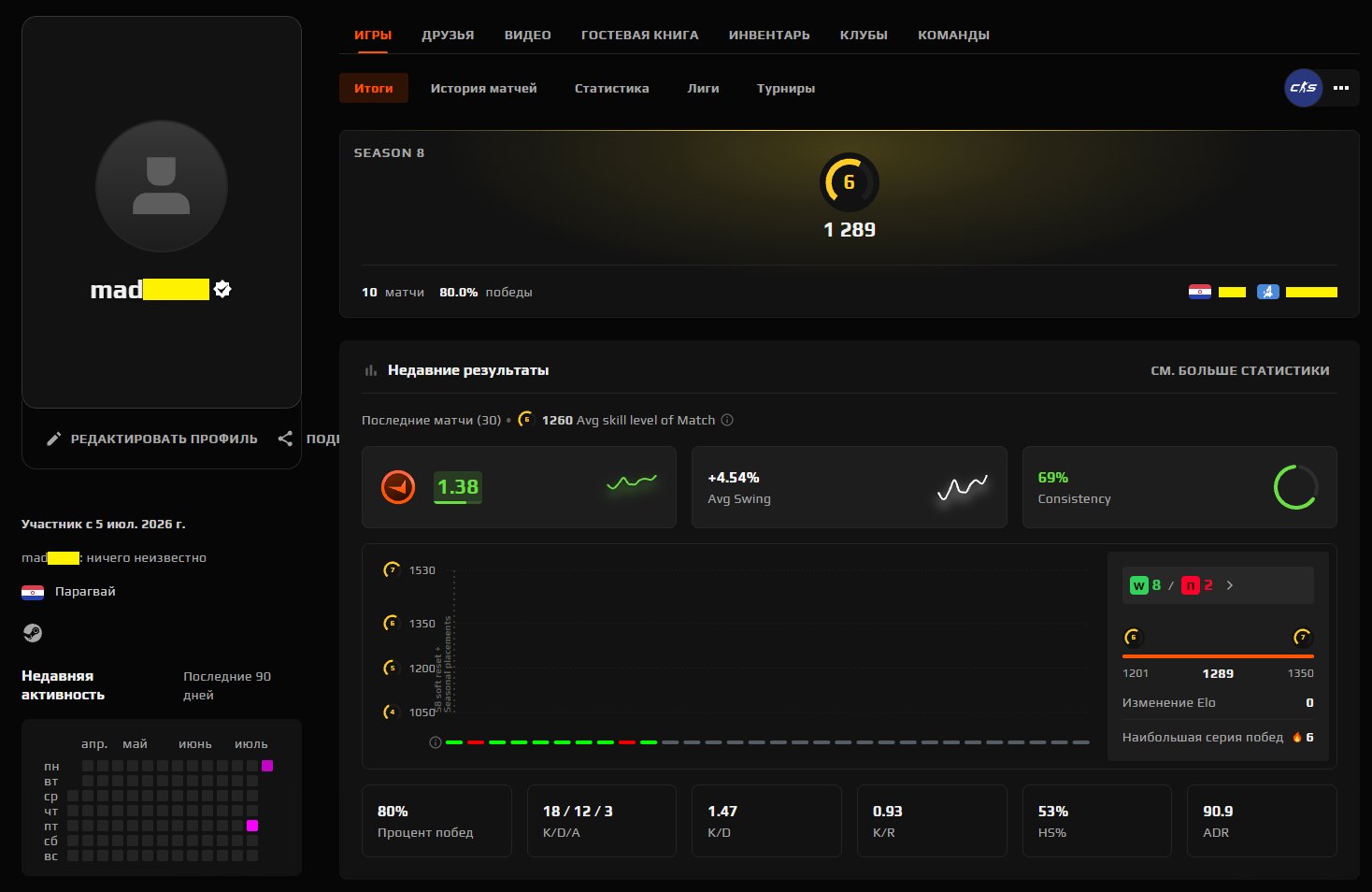
Task: Open the linked Steam account icon
Action: tap(33, 633)
